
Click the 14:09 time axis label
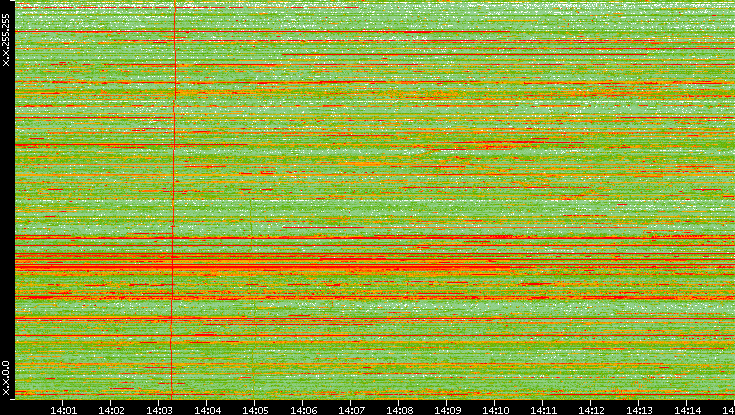[x=447, y=410]
